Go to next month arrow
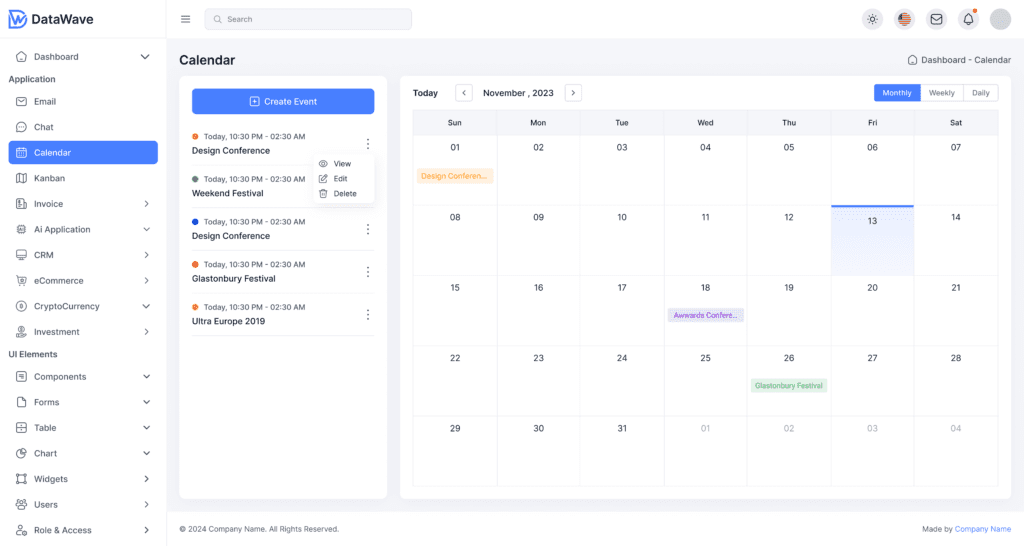The image size is (1024, 546). tap(573, 93)
